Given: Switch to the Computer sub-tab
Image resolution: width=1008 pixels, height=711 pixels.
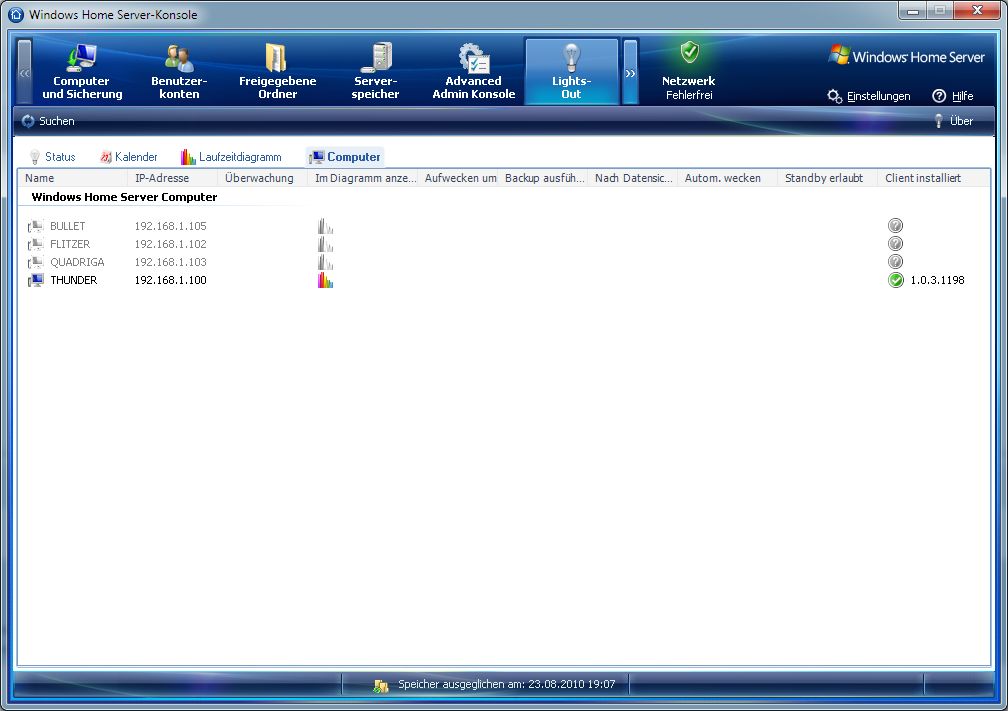Looking at the screenshot, I should pyautogui.click(x=345, y=157).
